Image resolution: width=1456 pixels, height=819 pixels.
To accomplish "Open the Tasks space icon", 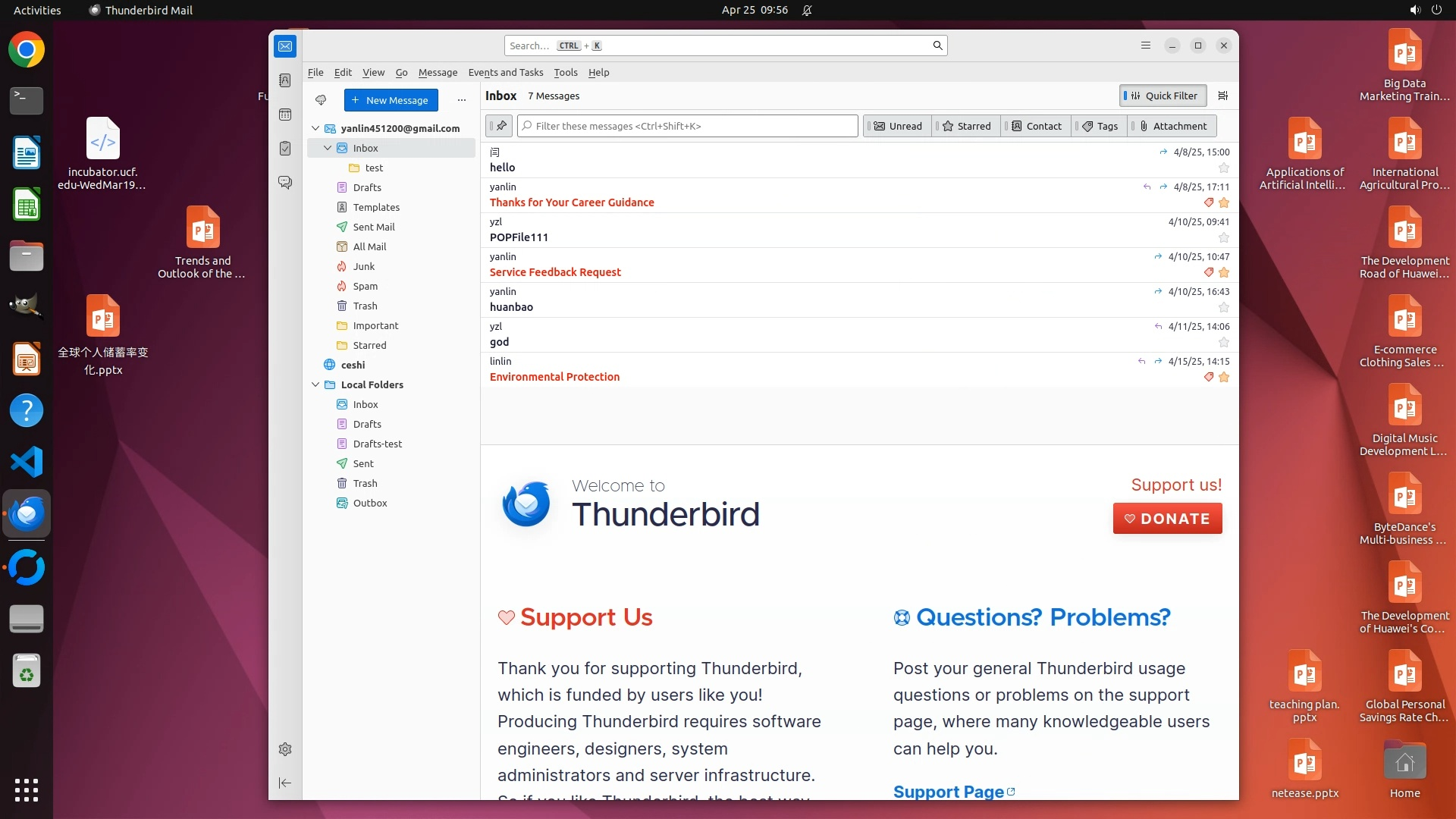I will pyautogui.click(x=285, y=149).
